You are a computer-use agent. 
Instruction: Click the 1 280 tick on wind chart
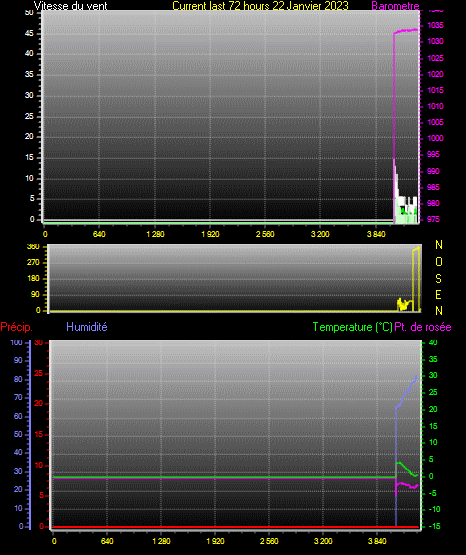click(155, 234)
